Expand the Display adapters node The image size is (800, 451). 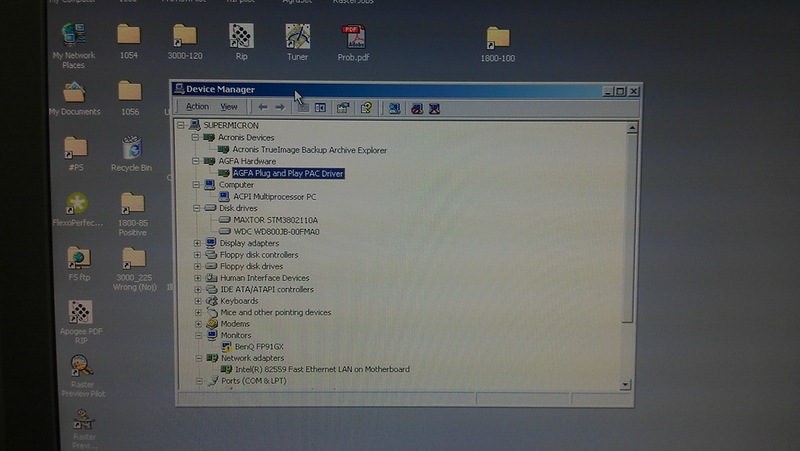(x=197, y=243)
